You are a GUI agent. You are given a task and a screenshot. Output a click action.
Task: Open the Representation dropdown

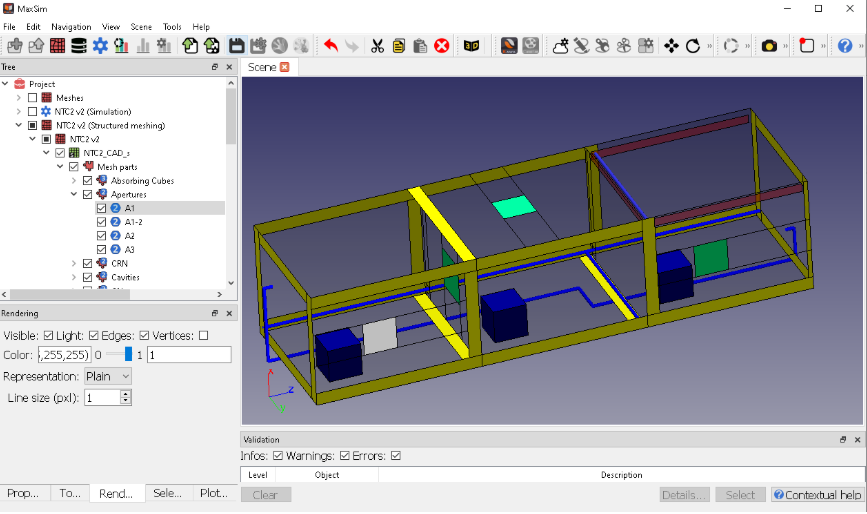pyautogui.click(x=108, y=376)
